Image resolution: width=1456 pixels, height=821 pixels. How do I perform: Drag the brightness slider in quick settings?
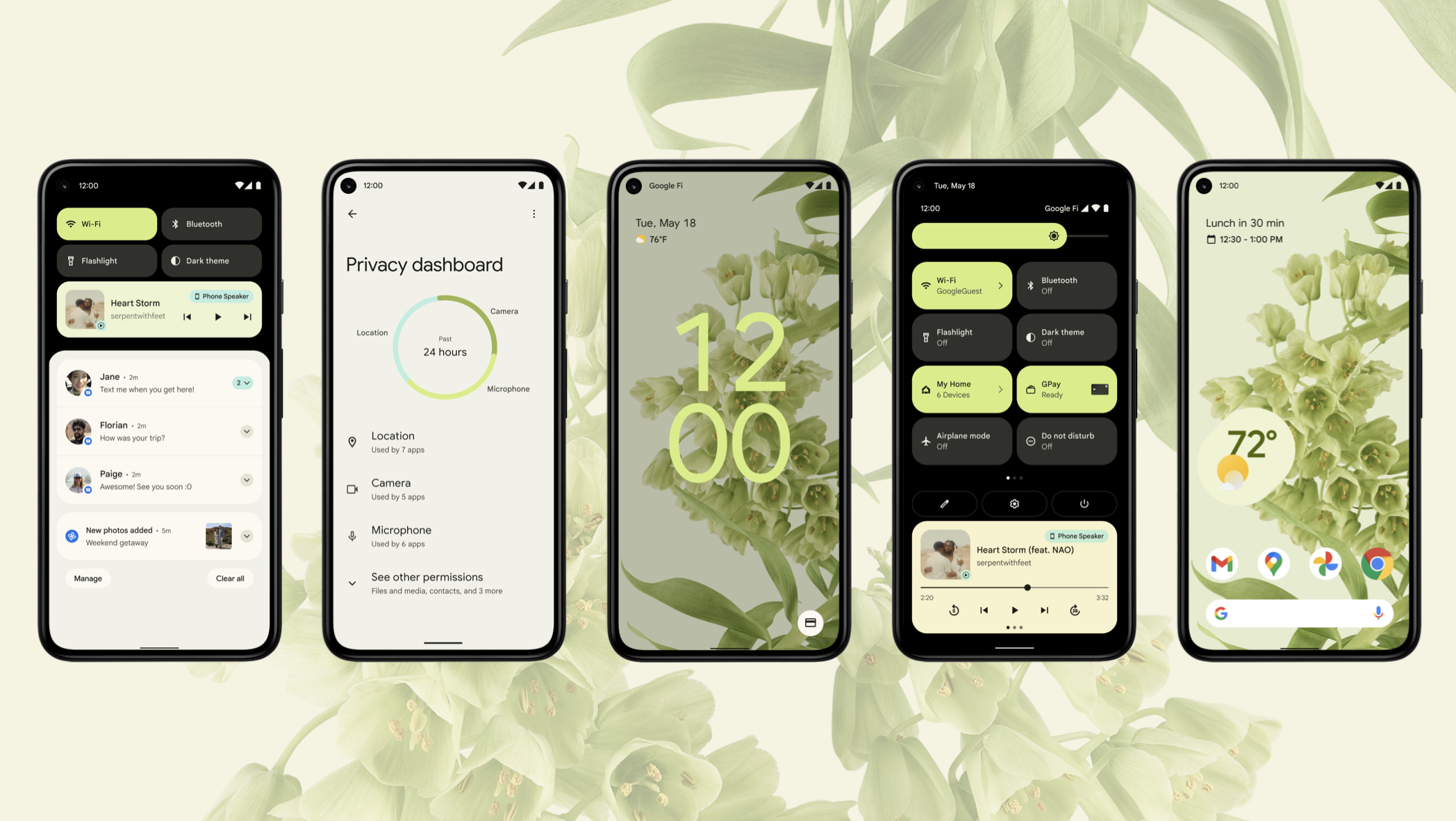[1053, 235]
